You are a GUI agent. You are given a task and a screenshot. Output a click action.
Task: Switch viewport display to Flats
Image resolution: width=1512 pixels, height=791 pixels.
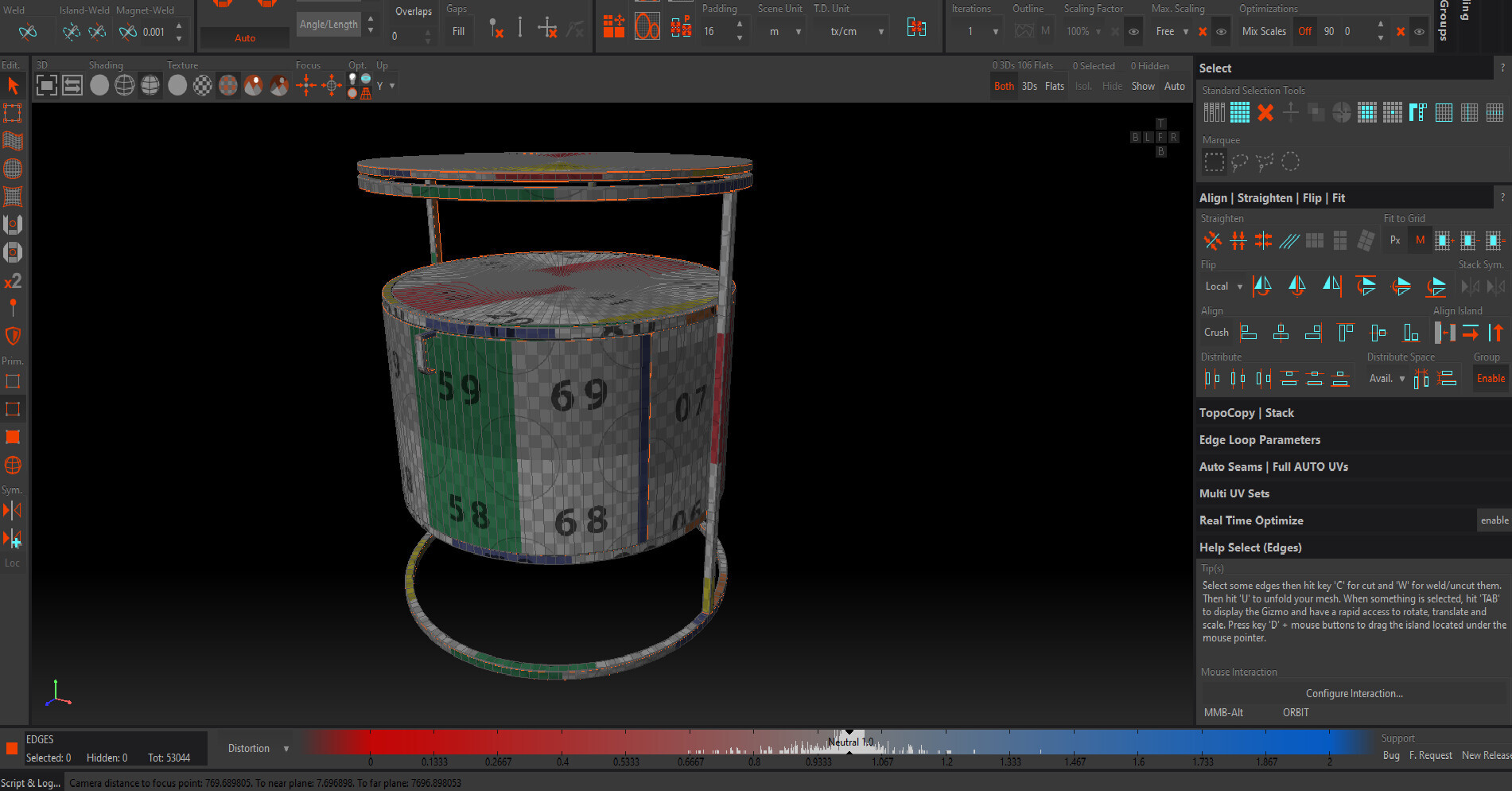1054,87
